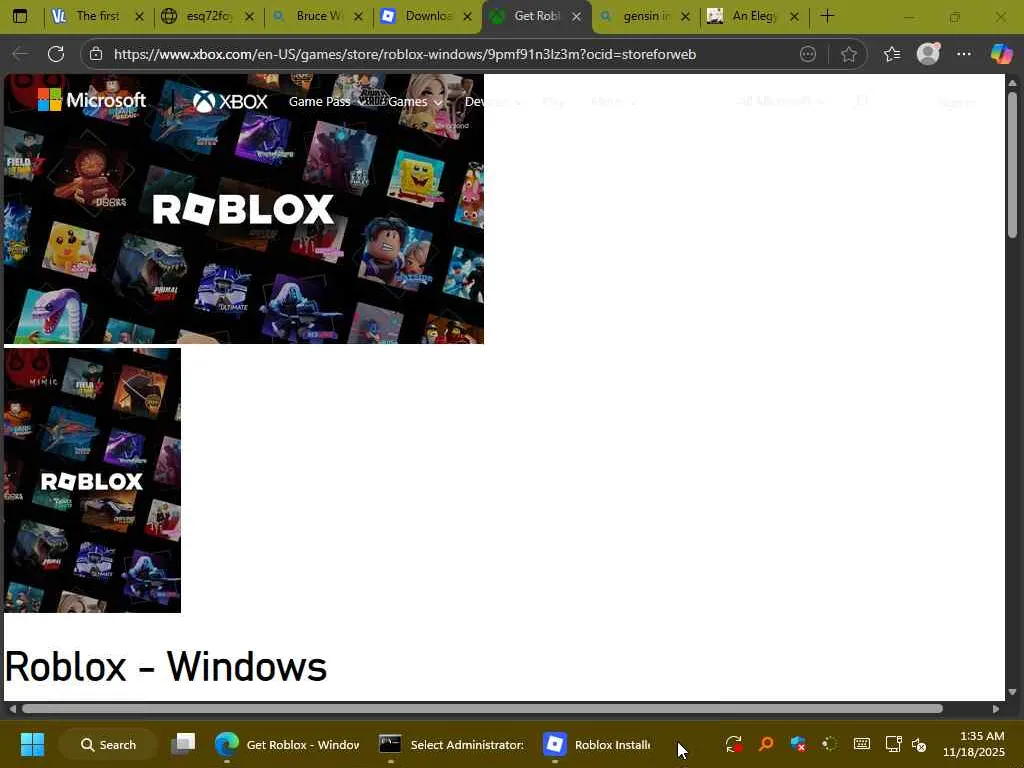Close the An Elegy tab
Image resolution: width=1024 pixels, height=768 pixels.
coord(794,16)
